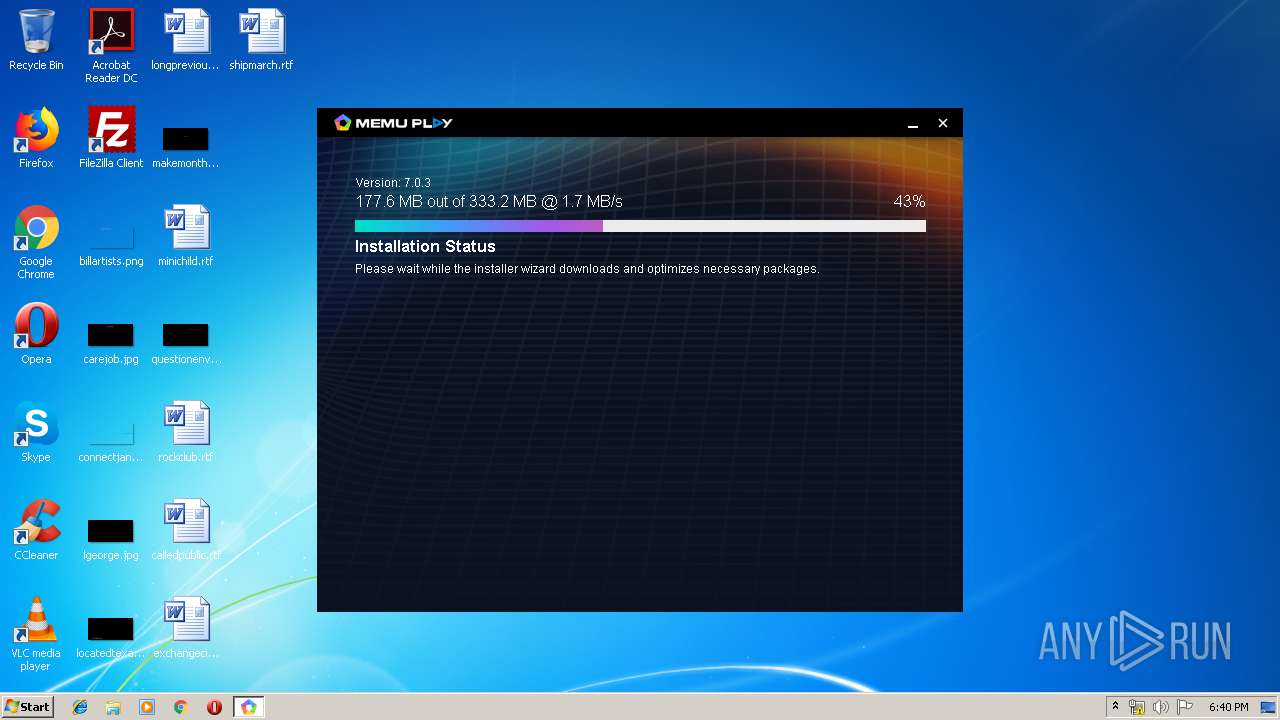Image resolution: width=1280 pixels, height=720 pixels.
Task: Click the Installation Status heading
Action: [425, 246]
